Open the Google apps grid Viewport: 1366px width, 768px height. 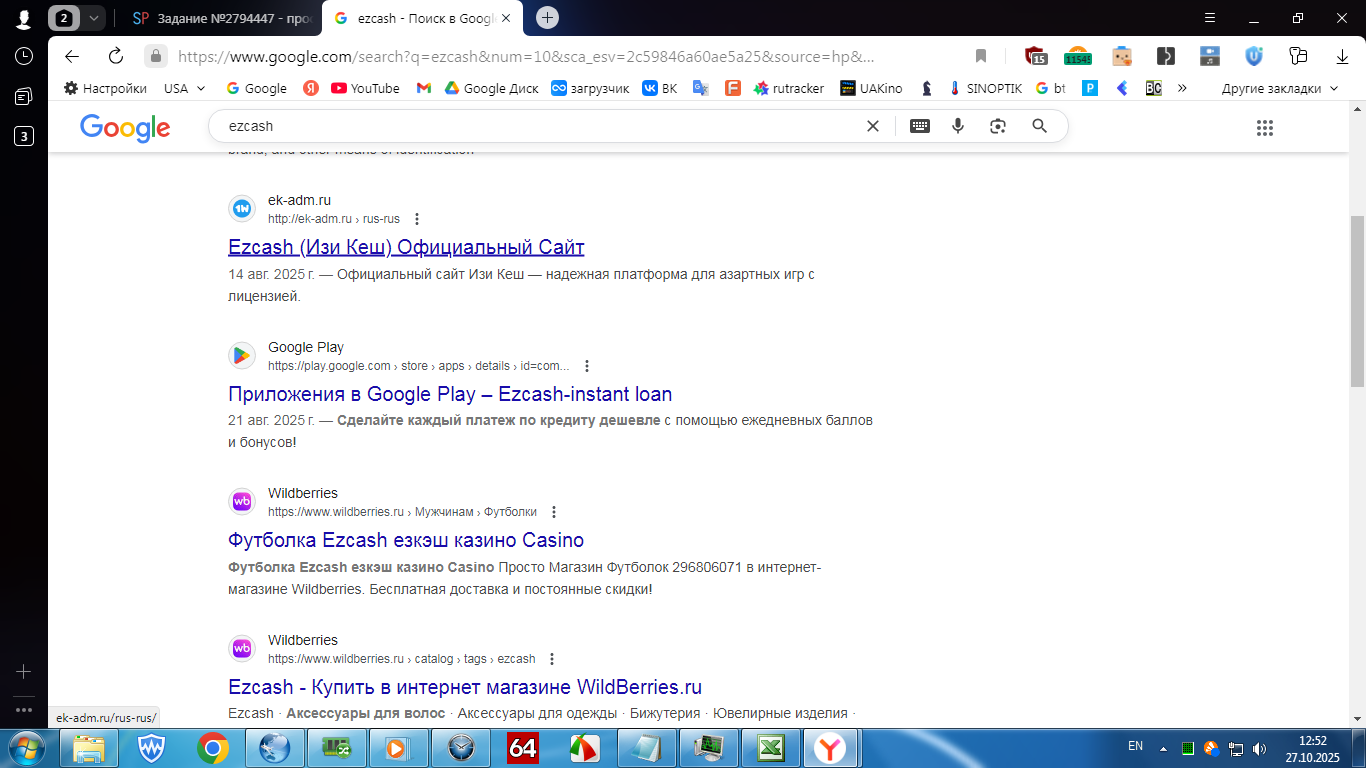click(x=1264, y=127)
